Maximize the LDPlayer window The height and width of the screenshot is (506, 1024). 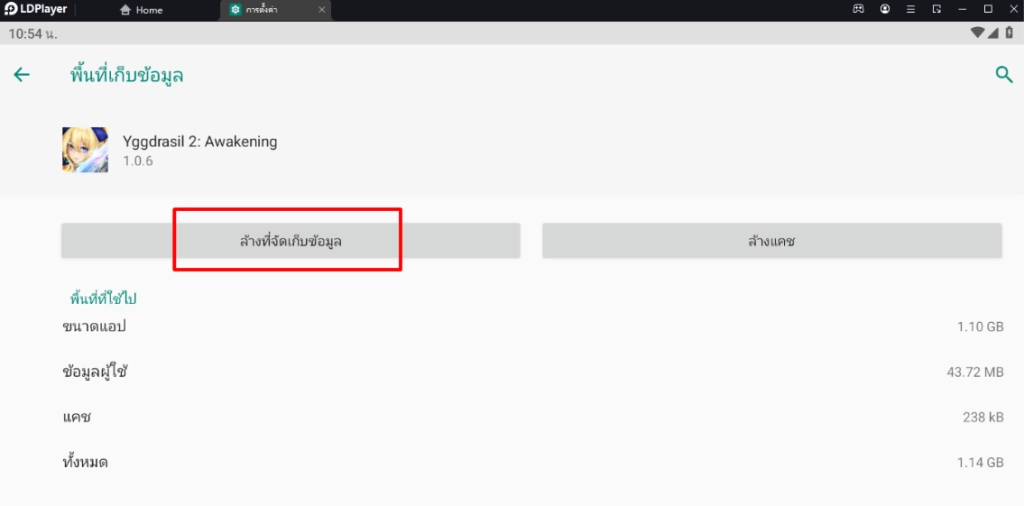click(x=987, y=9)
